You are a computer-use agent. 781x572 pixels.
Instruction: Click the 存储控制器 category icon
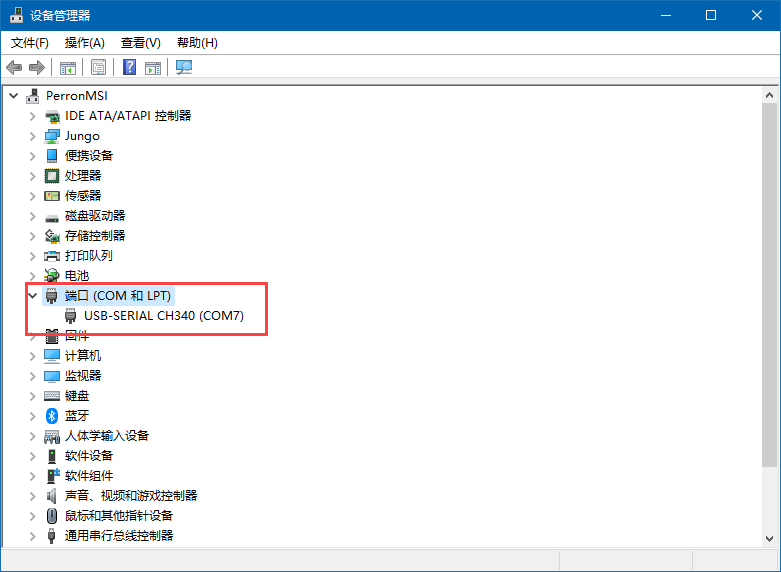pos(52,236)
